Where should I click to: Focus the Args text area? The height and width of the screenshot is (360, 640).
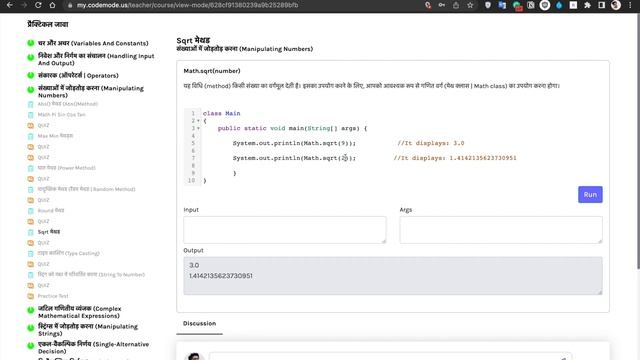(x=501, y=230)
